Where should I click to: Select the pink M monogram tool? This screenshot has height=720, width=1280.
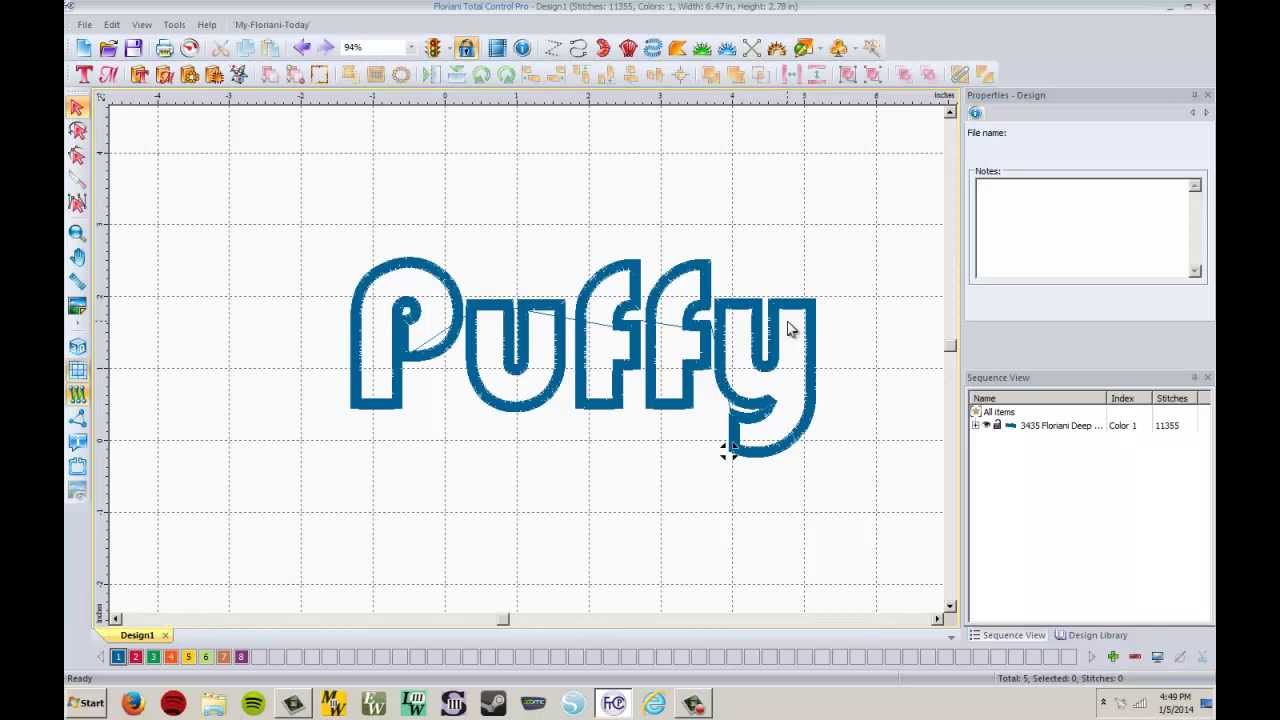tap(108, 74)
